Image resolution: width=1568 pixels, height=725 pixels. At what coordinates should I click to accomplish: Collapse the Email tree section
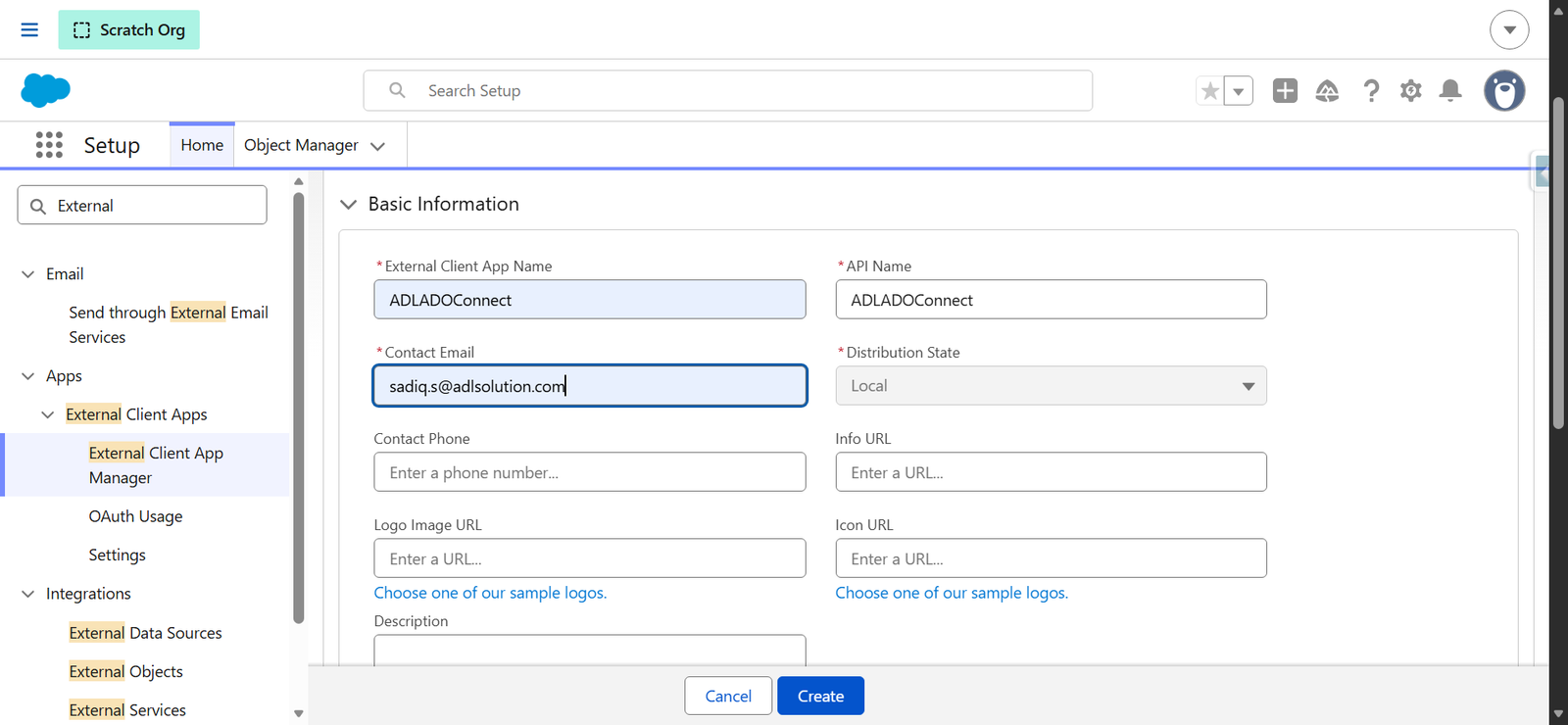click(x=27, y=274)
